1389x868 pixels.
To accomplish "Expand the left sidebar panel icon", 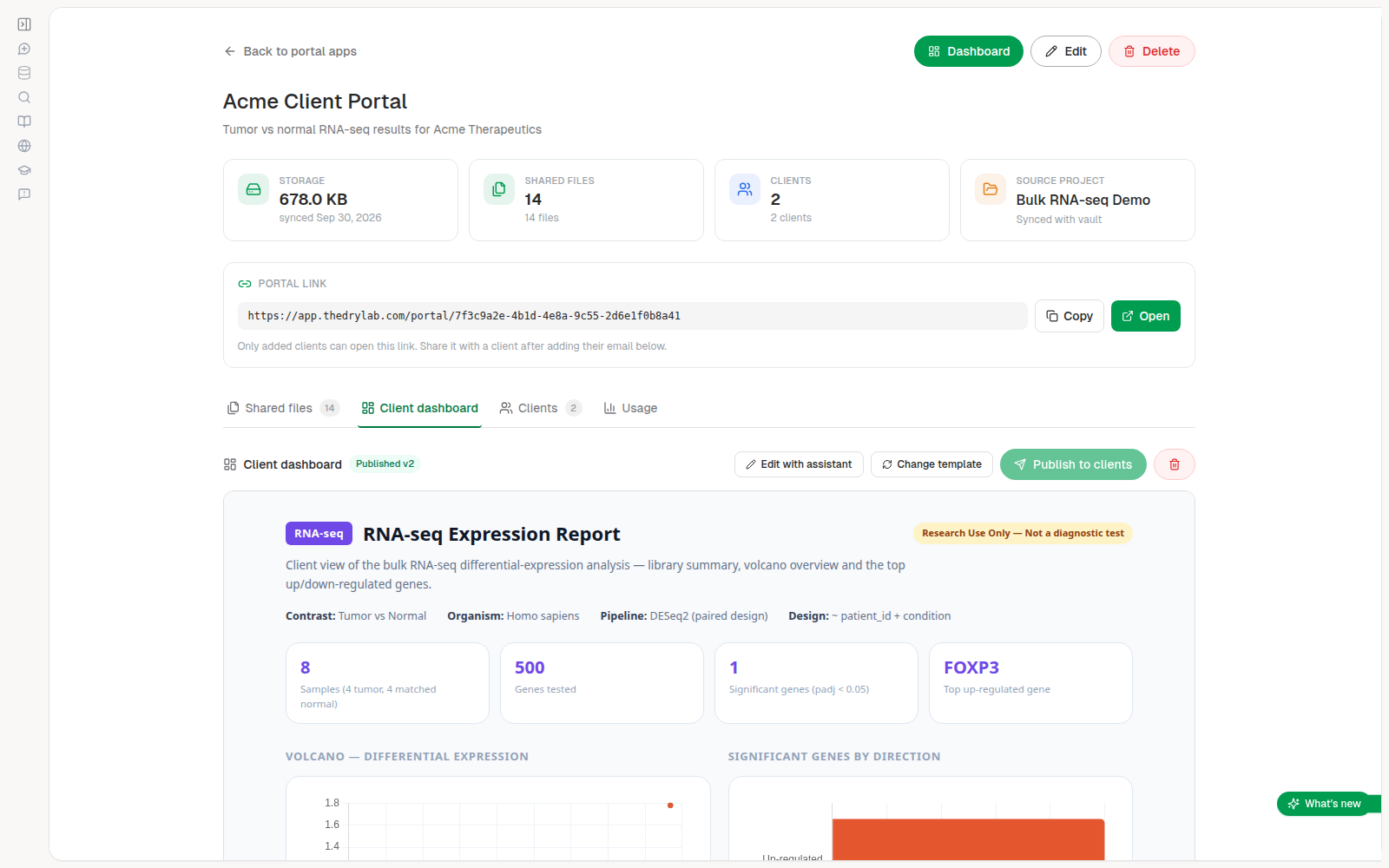I will (24, 24).
